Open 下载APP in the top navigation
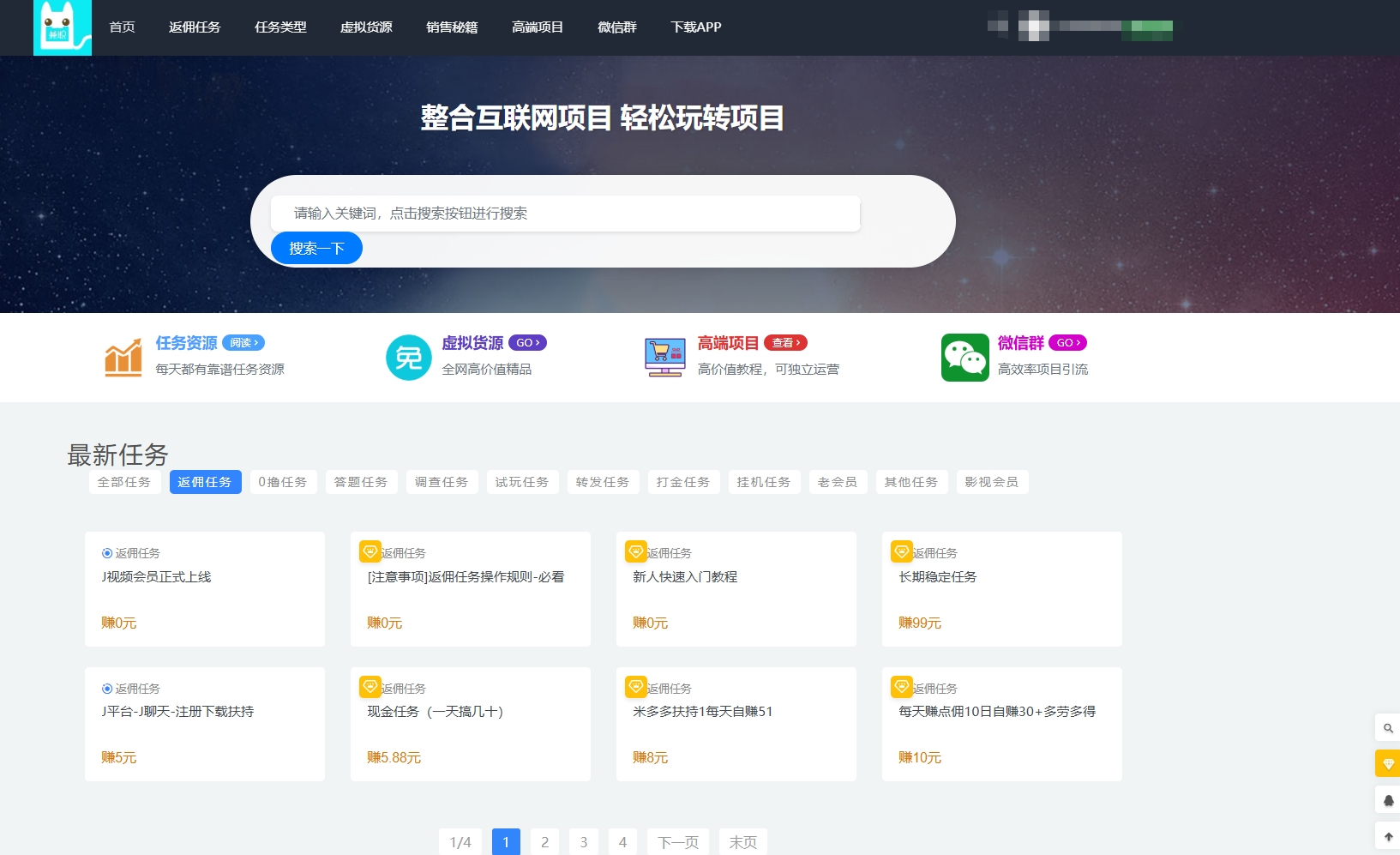 [x=695, y=27]
